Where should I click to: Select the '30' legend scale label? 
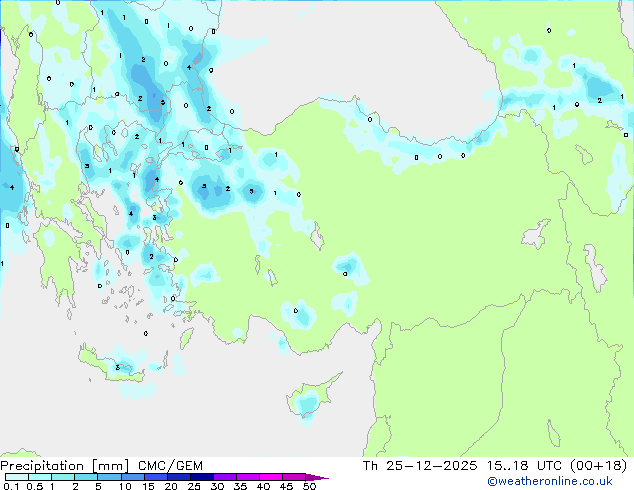pos(217,486)
